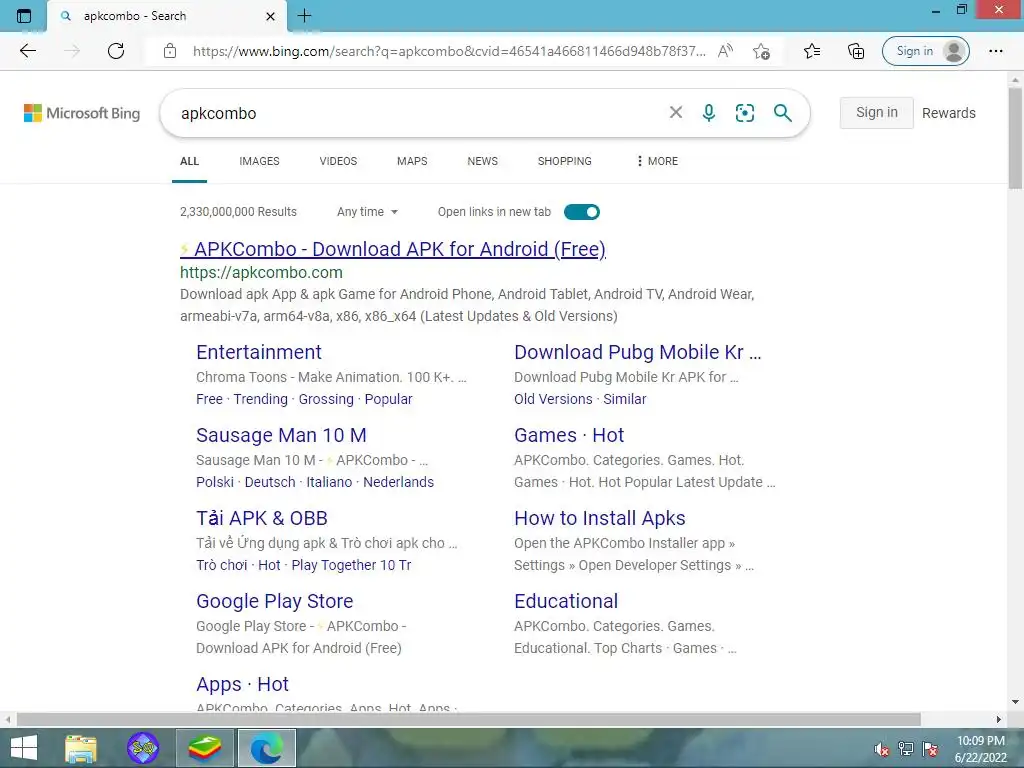Click the vertical scrollbar thumb
The width and height of the screenshot is (1024, 768).
coord(1015,137)
